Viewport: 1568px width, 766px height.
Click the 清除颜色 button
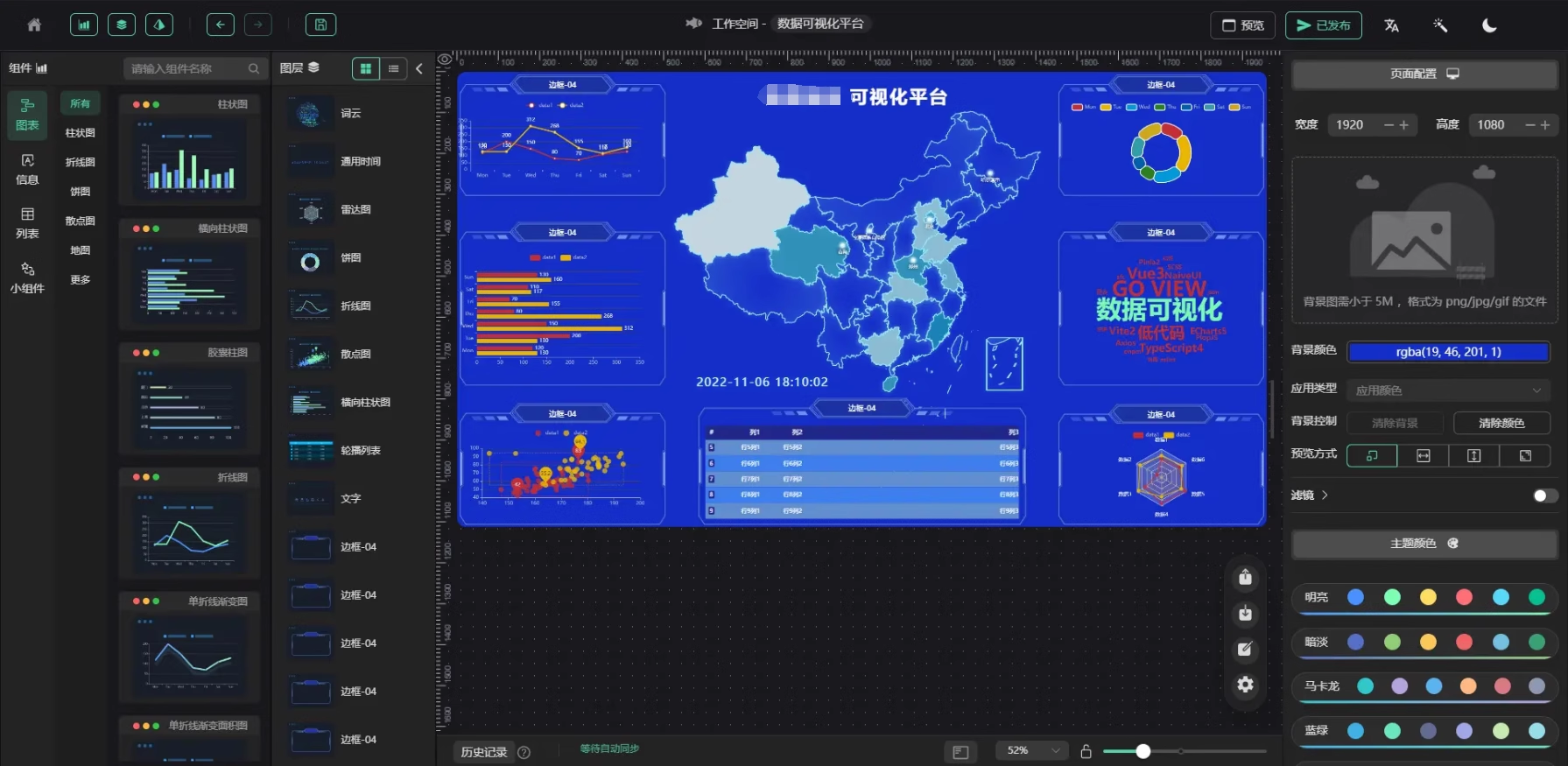(1501, 423)
